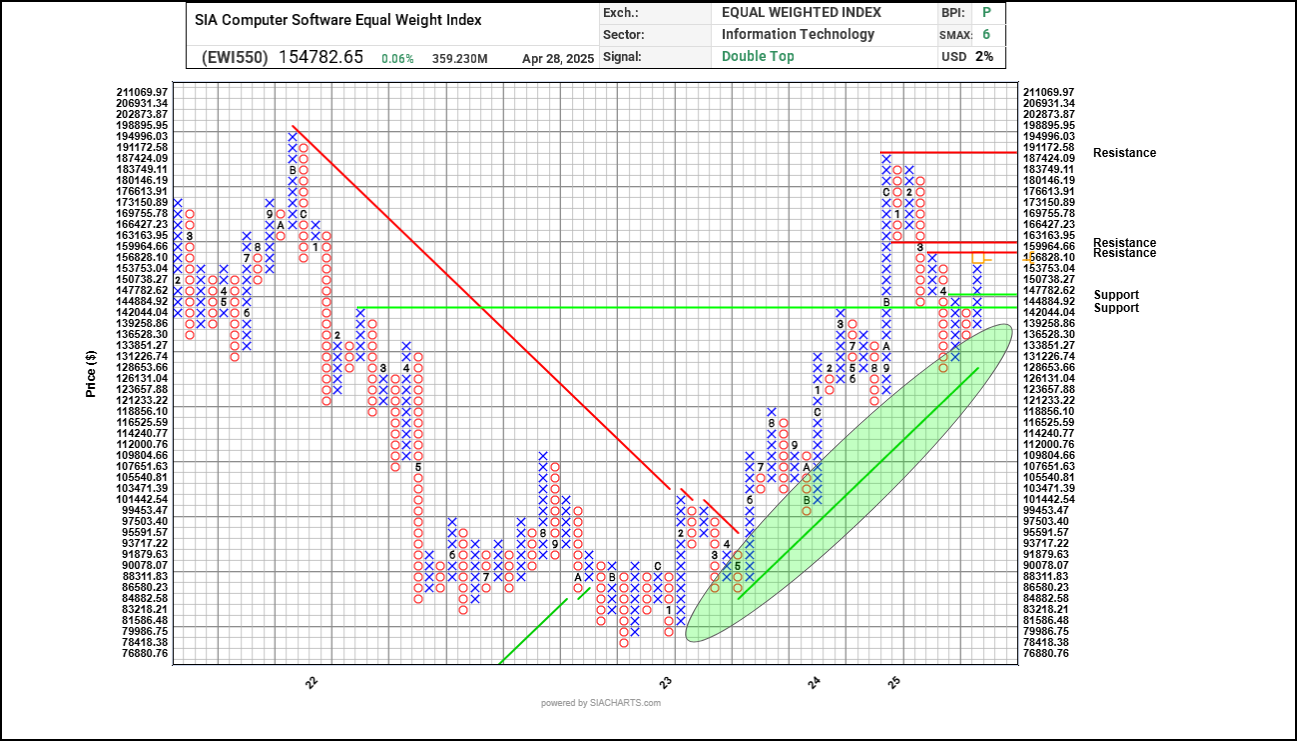Click the USD 2% box size value
Viewport: 1297px width, 741px height.
point(984,56)
